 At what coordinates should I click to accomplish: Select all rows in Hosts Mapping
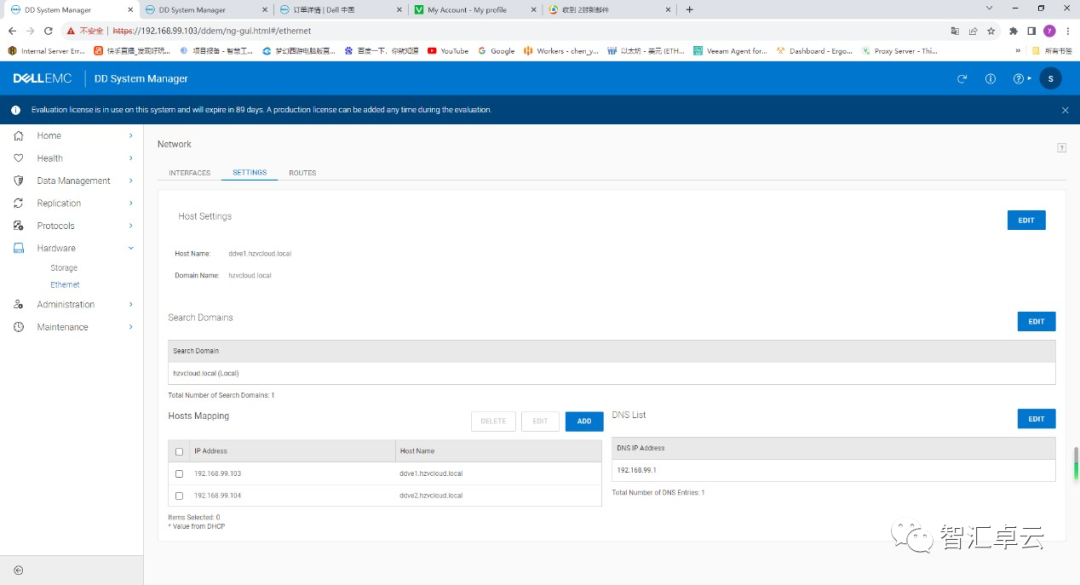tap(179, 452)
